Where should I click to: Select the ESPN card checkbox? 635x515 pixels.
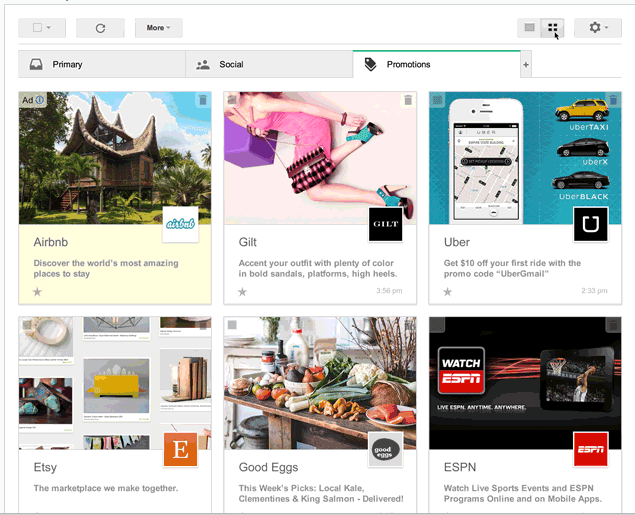437,325
